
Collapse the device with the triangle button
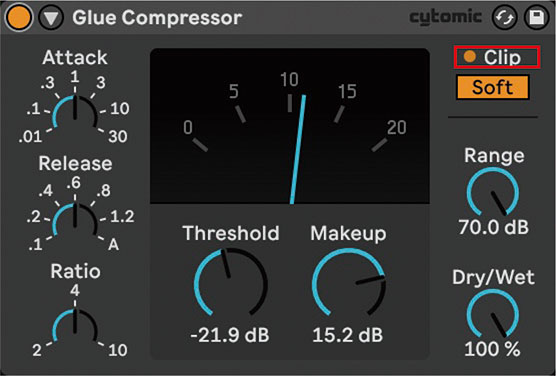51,18
